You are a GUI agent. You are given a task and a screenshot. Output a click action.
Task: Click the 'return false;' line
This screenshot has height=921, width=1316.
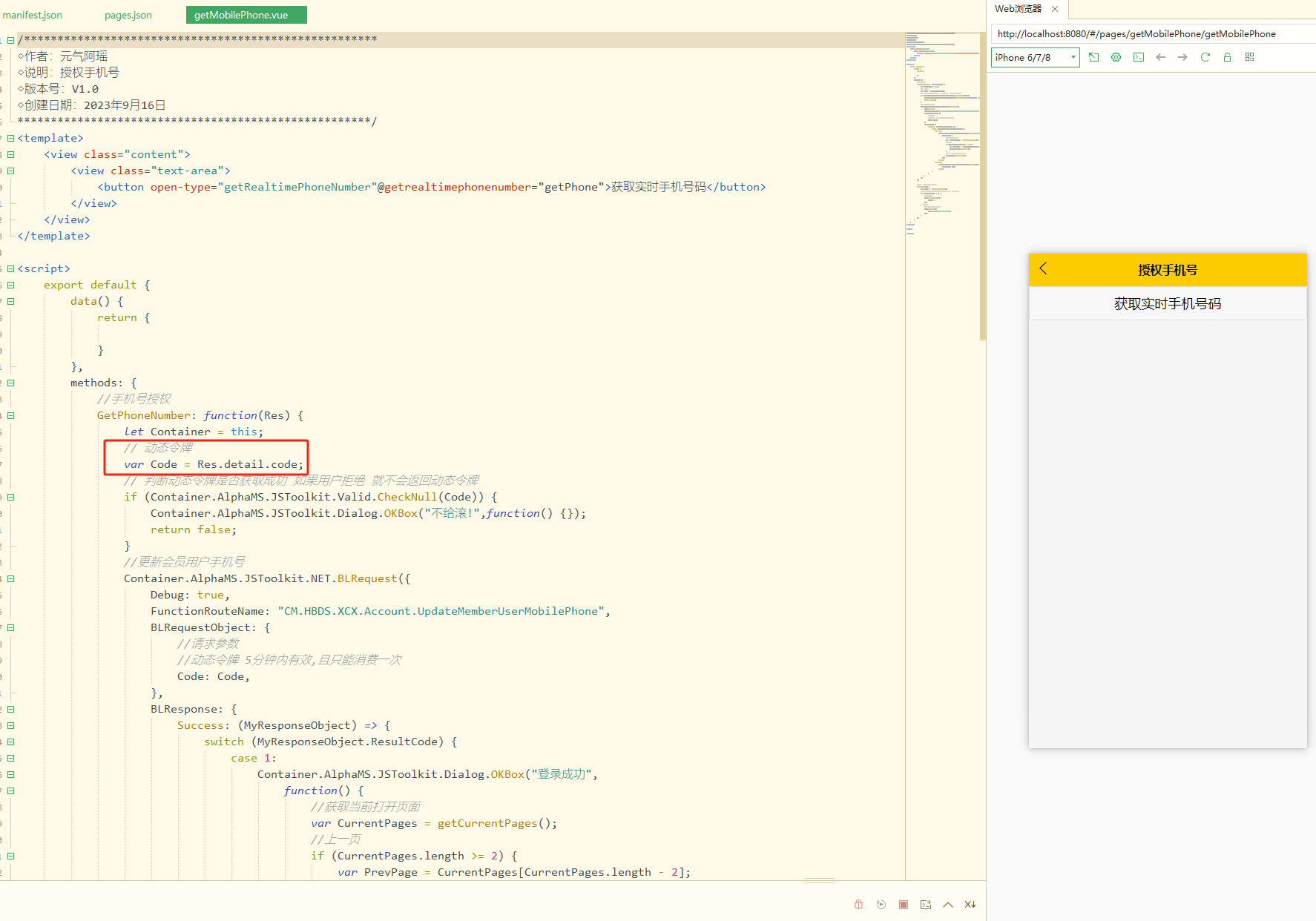(x=194, y=529)
